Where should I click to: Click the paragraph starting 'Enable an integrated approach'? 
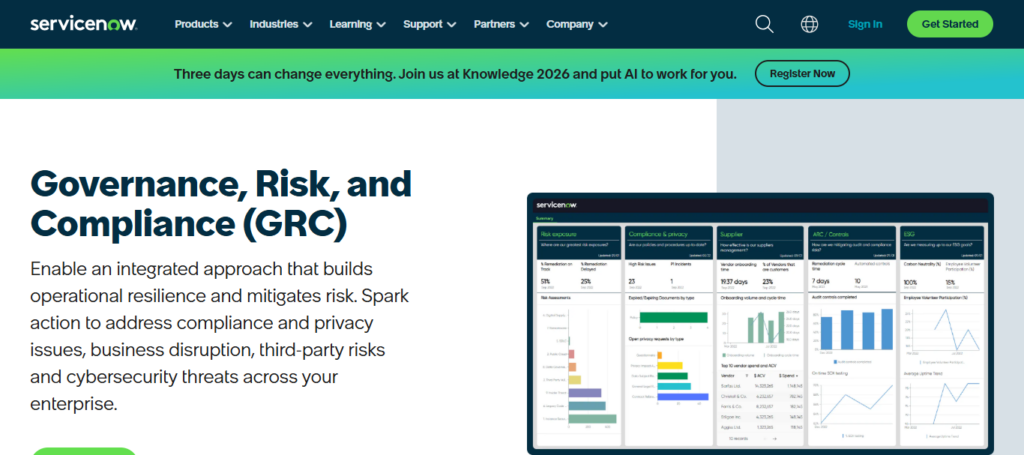point(219,336)
